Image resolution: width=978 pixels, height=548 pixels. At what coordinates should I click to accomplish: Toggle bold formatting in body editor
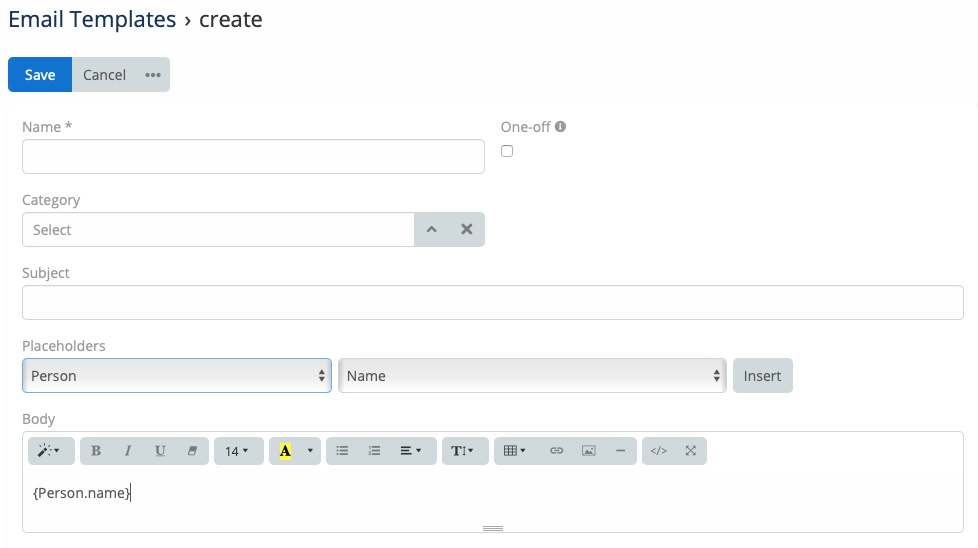point(96,451)
